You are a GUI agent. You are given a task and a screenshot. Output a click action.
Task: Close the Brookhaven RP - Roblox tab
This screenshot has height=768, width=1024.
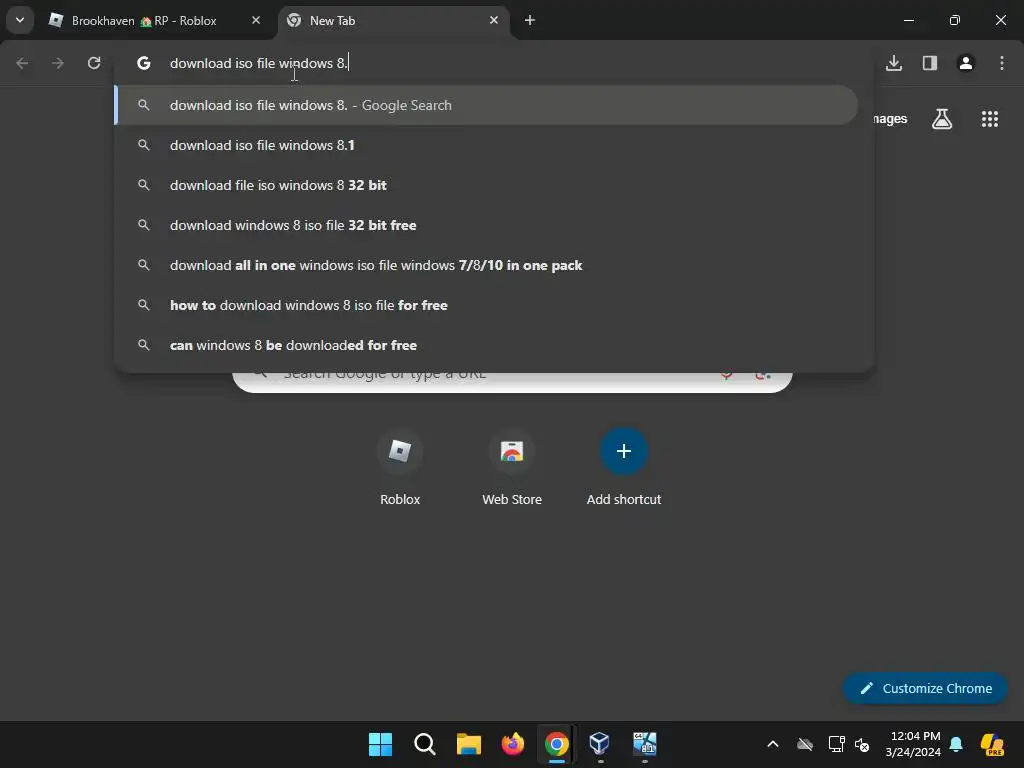click(x=256, y=20)
